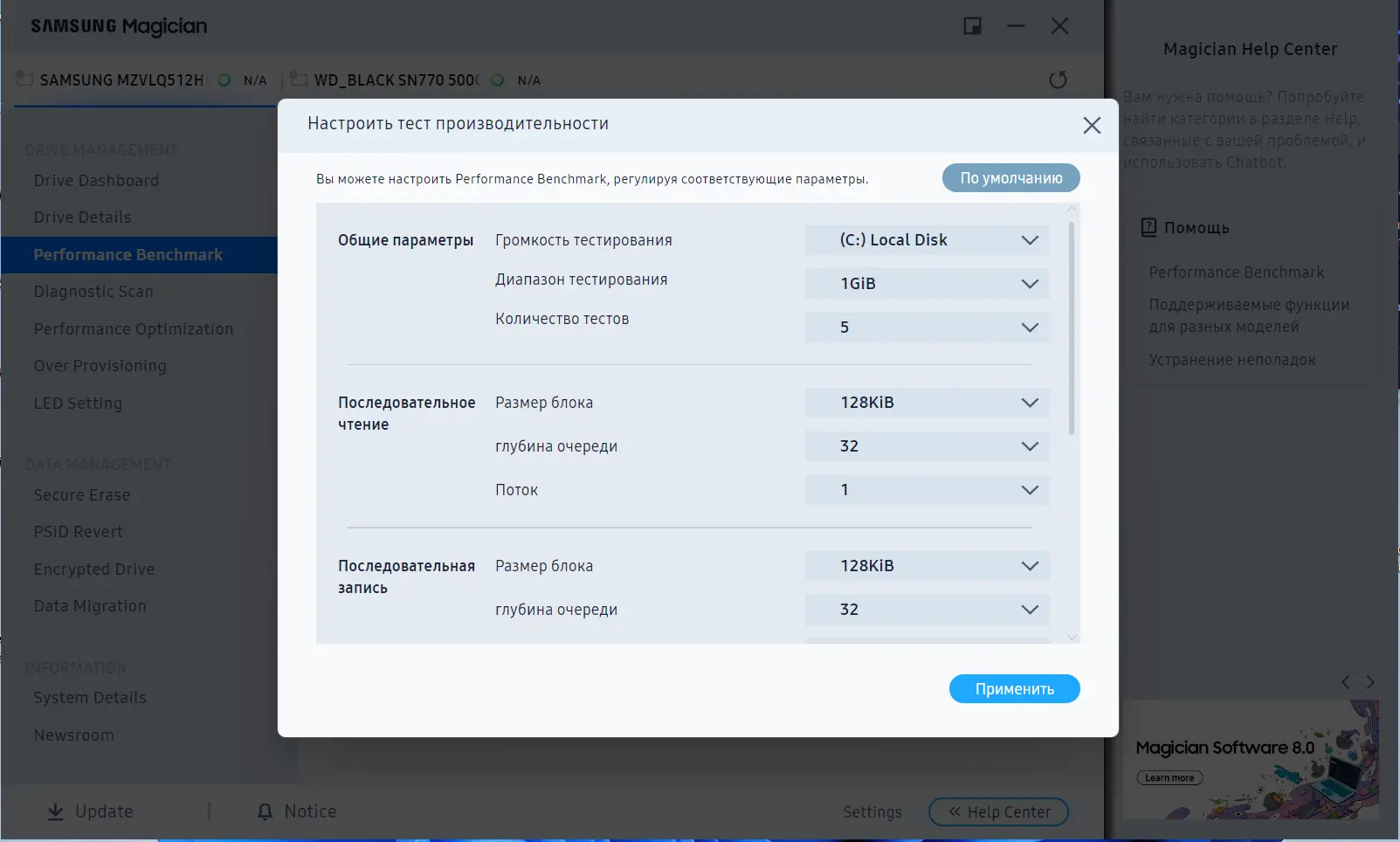Click the scroll-up arrow of the settings list

tap(1072, 210)
